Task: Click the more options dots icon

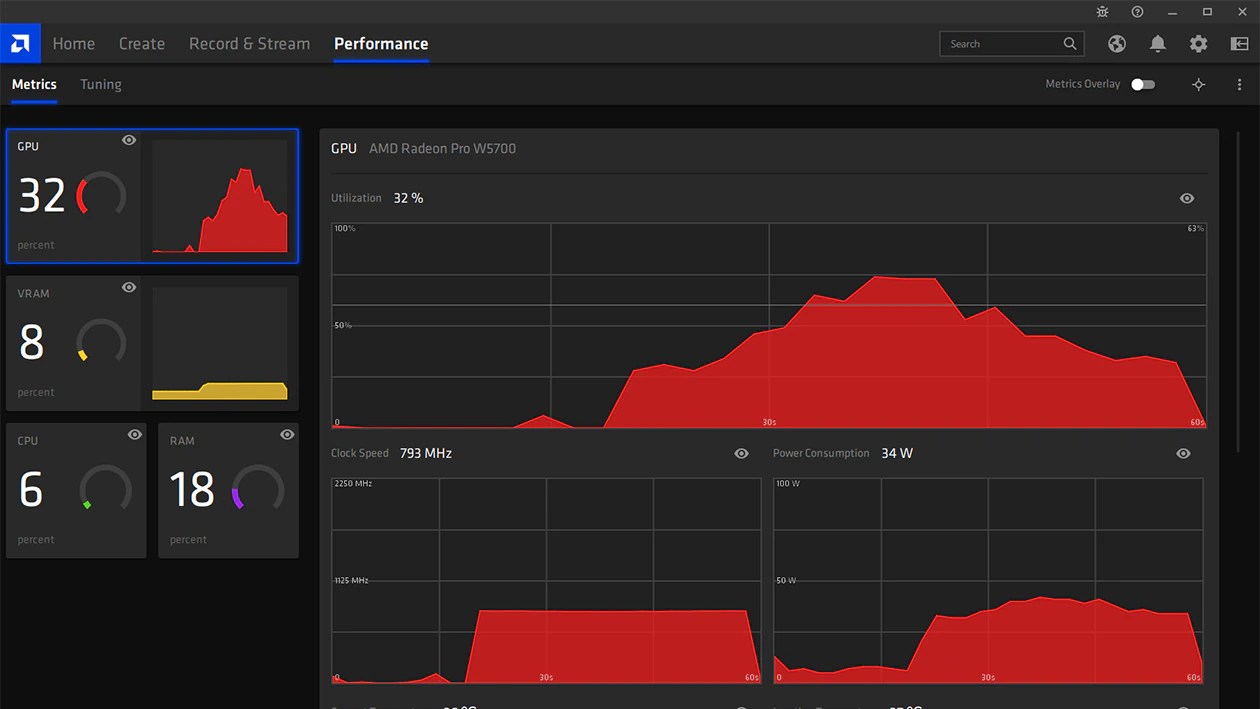Action: pyautogui.click(x=1239, y=85)
